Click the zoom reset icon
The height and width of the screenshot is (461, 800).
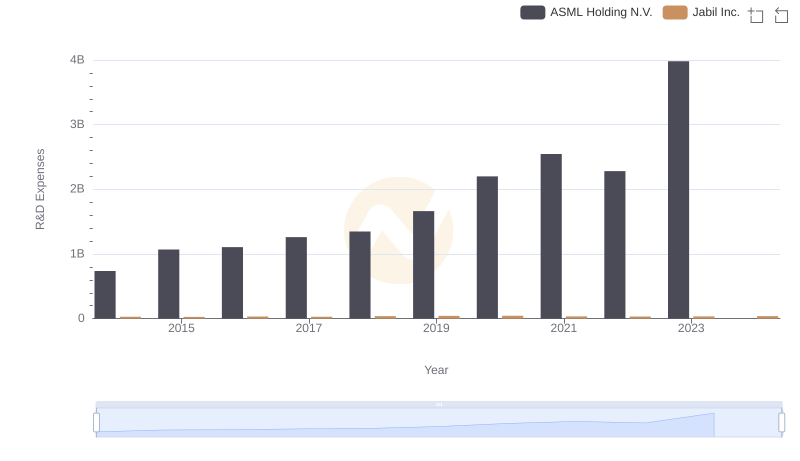click(781, 14)
